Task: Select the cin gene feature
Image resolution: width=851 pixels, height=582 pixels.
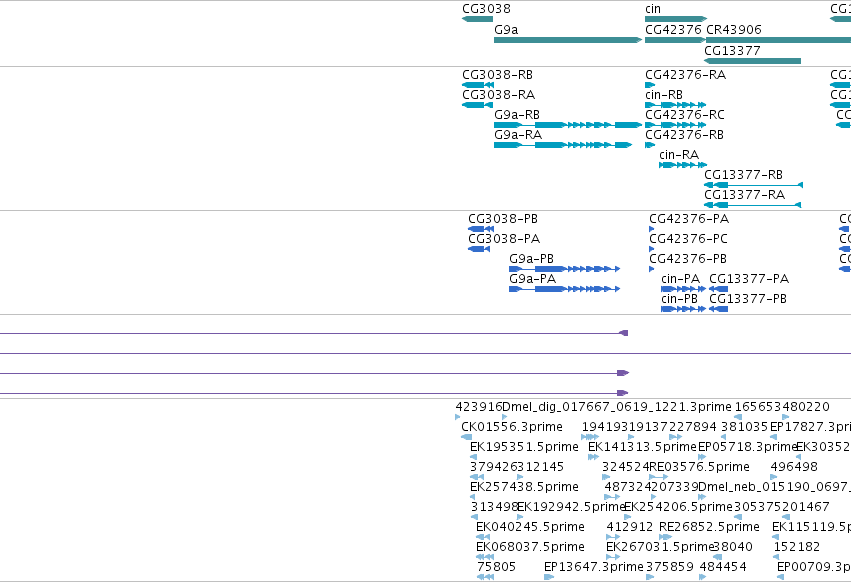Action: [676, 19]
